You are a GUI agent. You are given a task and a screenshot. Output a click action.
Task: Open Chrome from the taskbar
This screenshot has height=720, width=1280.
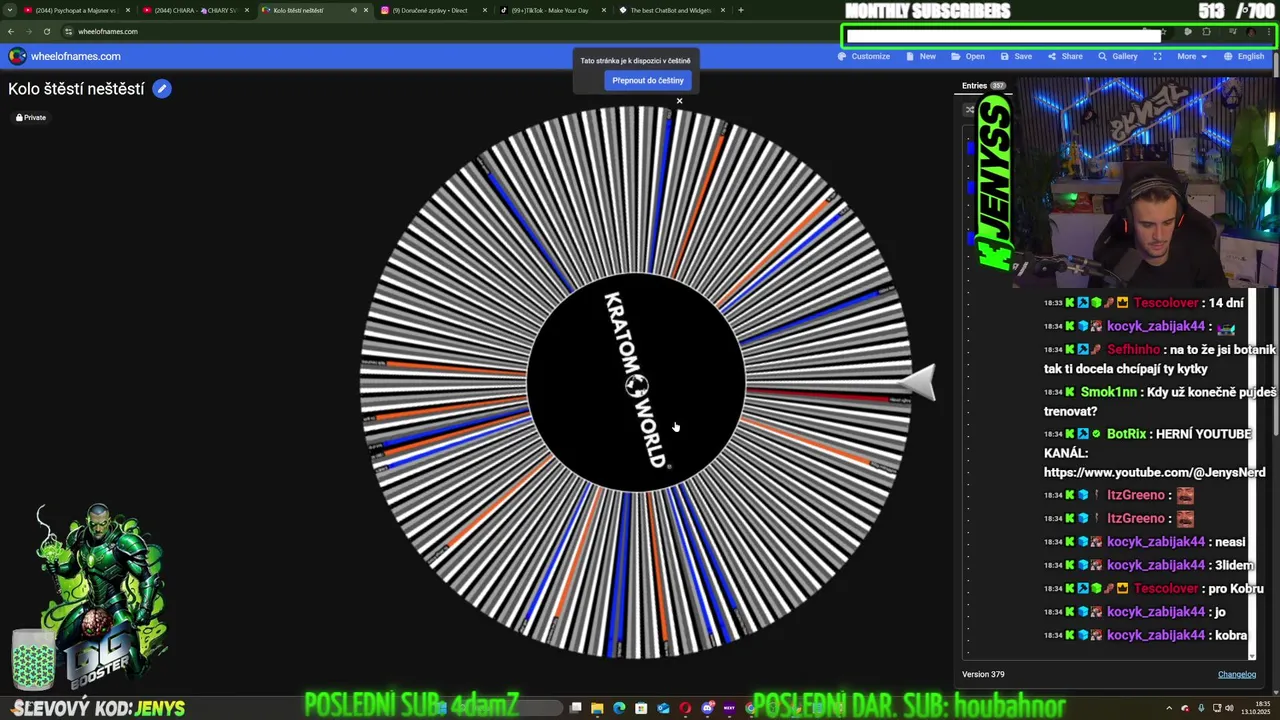751,708
